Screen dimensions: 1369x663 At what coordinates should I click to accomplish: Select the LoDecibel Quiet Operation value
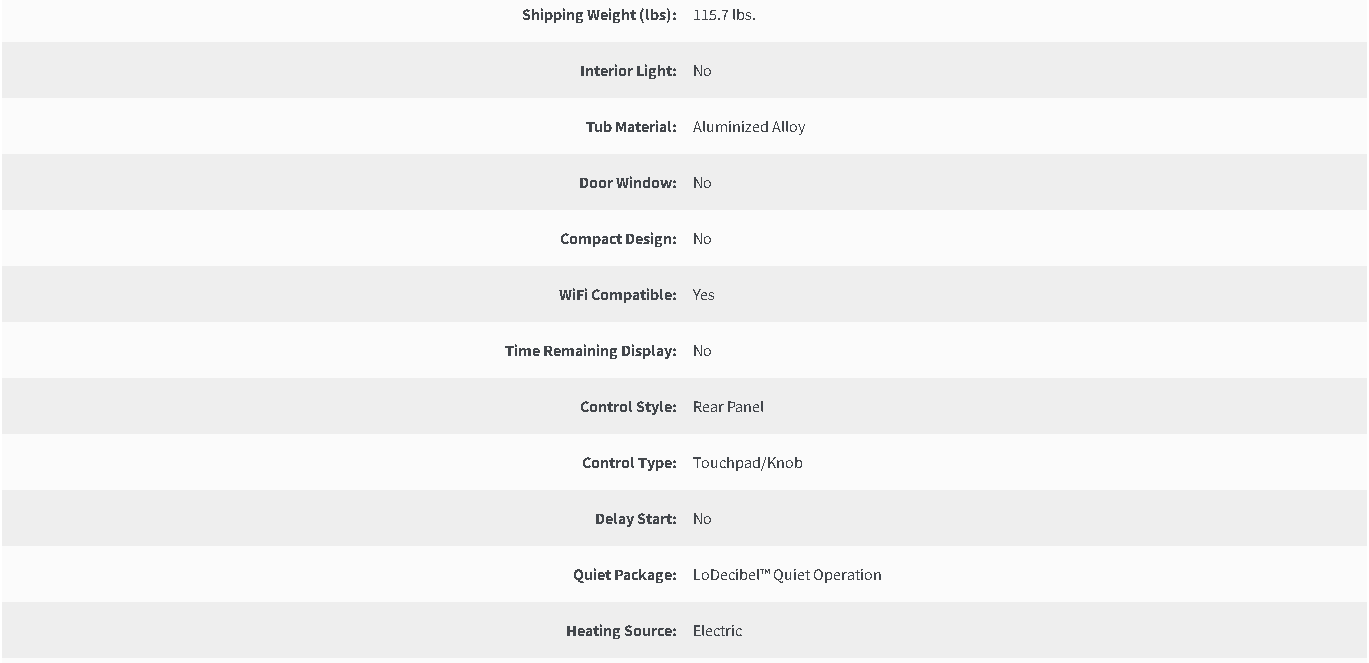coord(787,575)
